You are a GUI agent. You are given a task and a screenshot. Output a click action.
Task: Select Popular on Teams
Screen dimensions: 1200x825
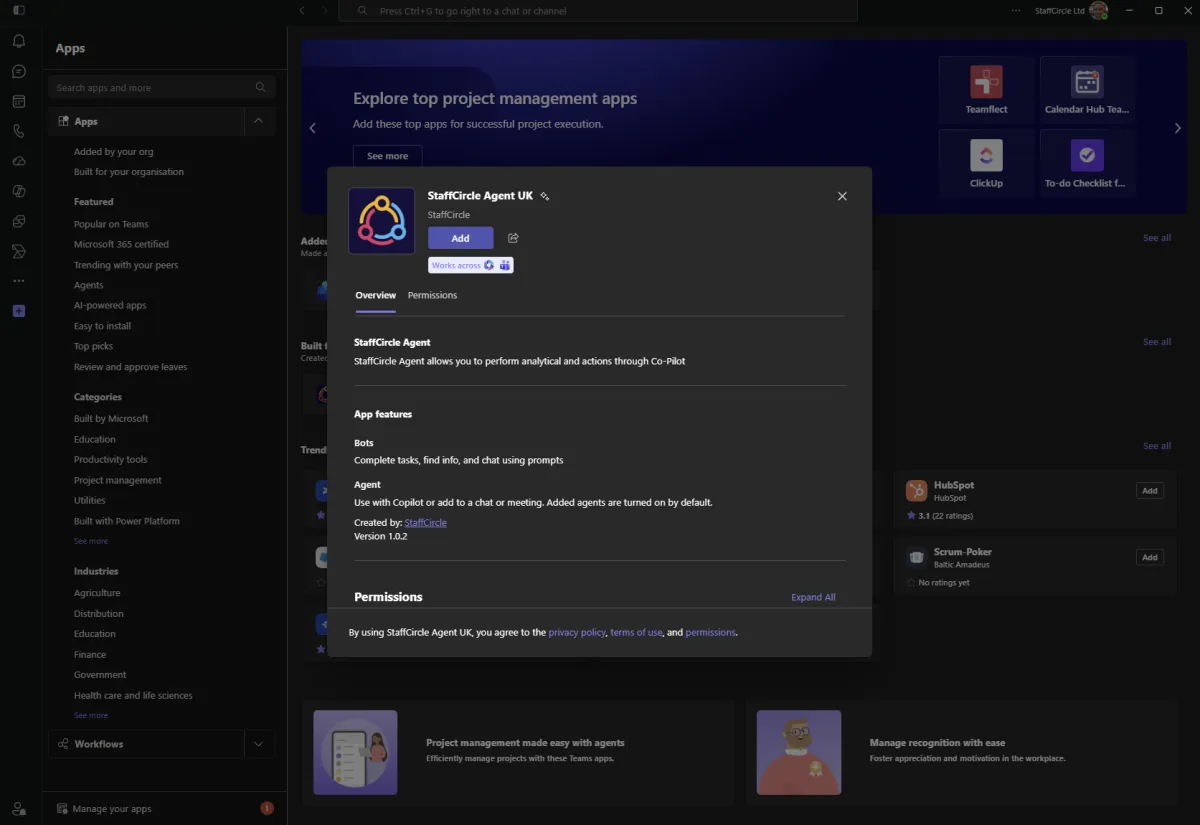(x=111, y=224)
